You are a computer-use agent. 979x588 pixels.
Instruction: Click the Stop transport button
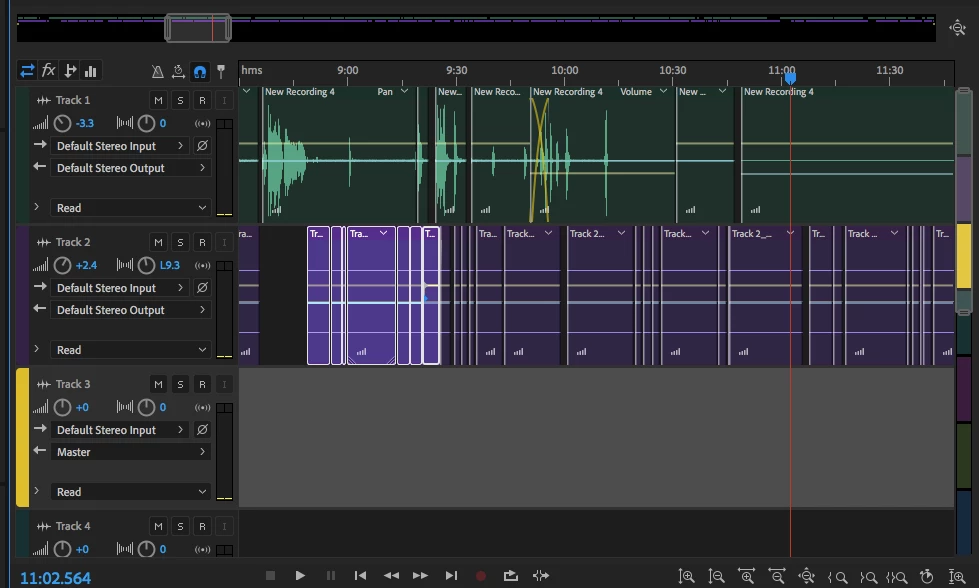click(x=270, y=576)
